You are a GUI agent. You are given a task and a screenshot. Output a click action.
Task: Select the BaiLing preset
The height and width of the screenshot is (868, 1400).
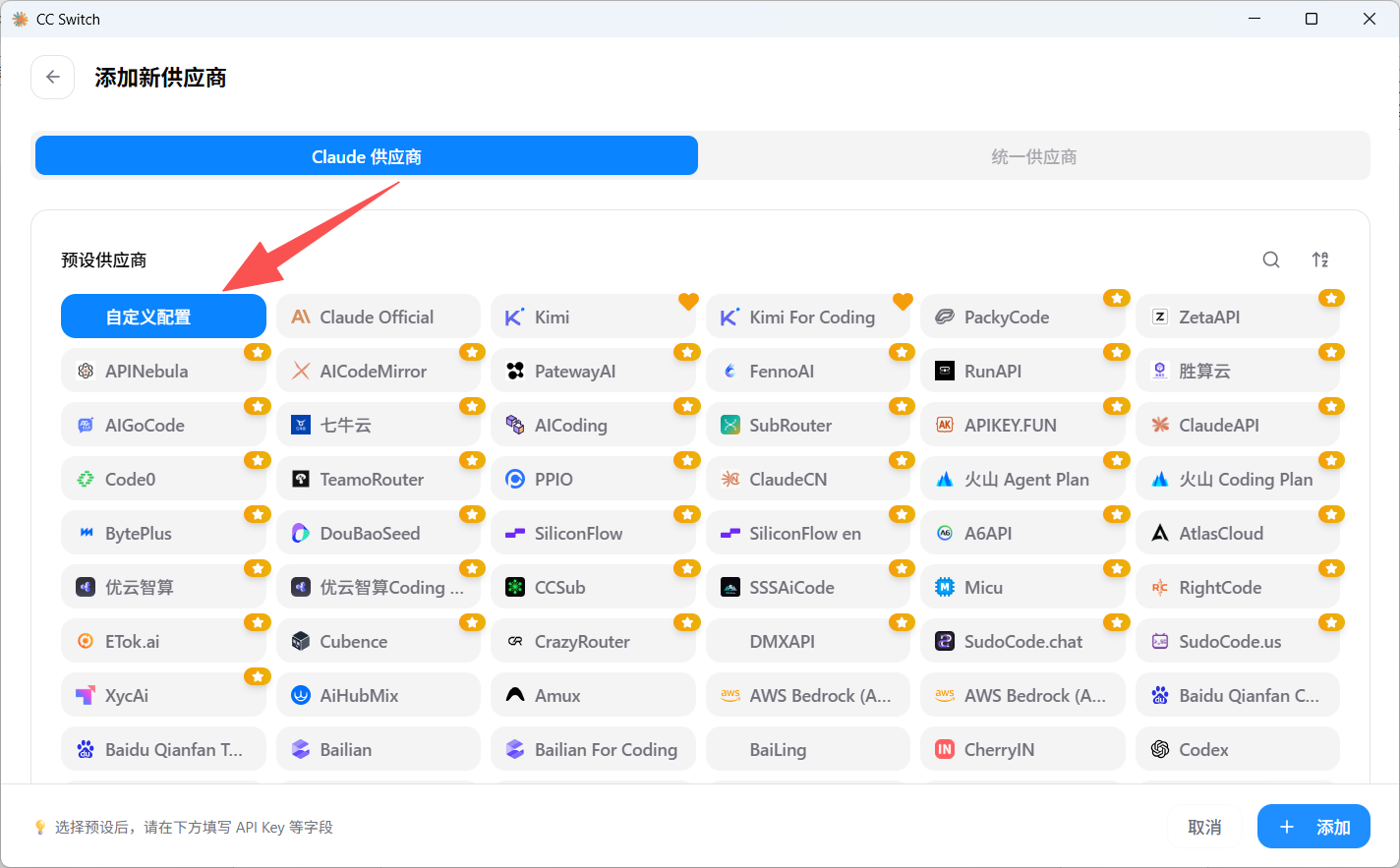point(808,749)
